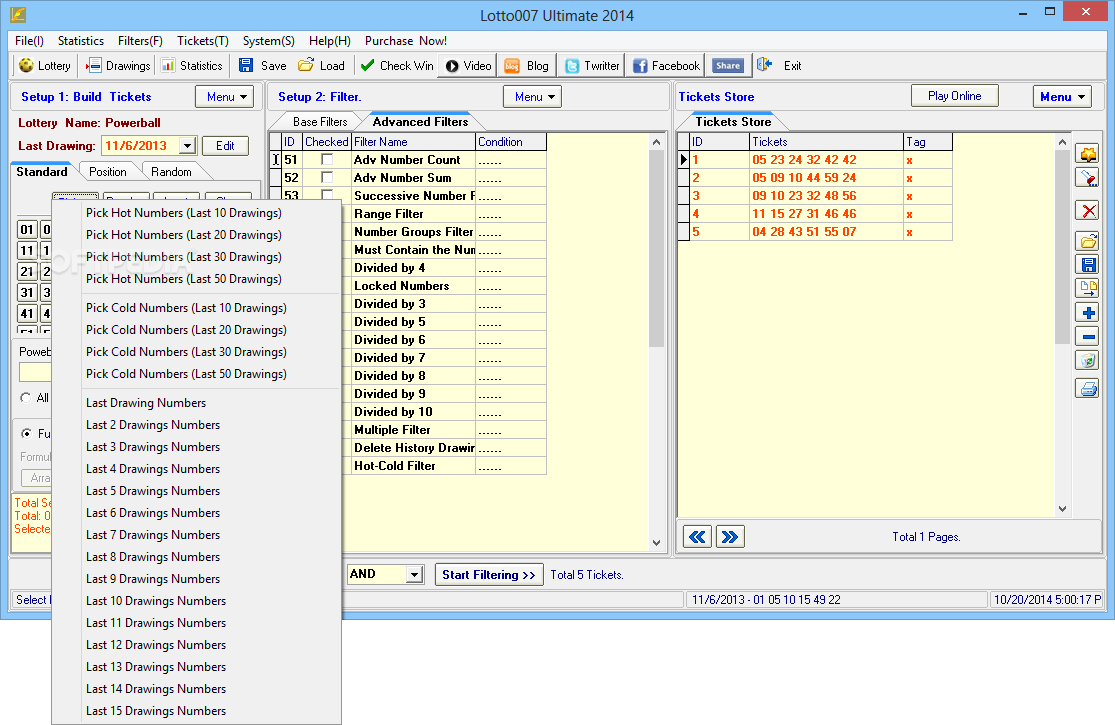This screenshot has width=1115, height=725.
Task: Expand the Last Drawing date dropdown
Action: pos(187,146)
